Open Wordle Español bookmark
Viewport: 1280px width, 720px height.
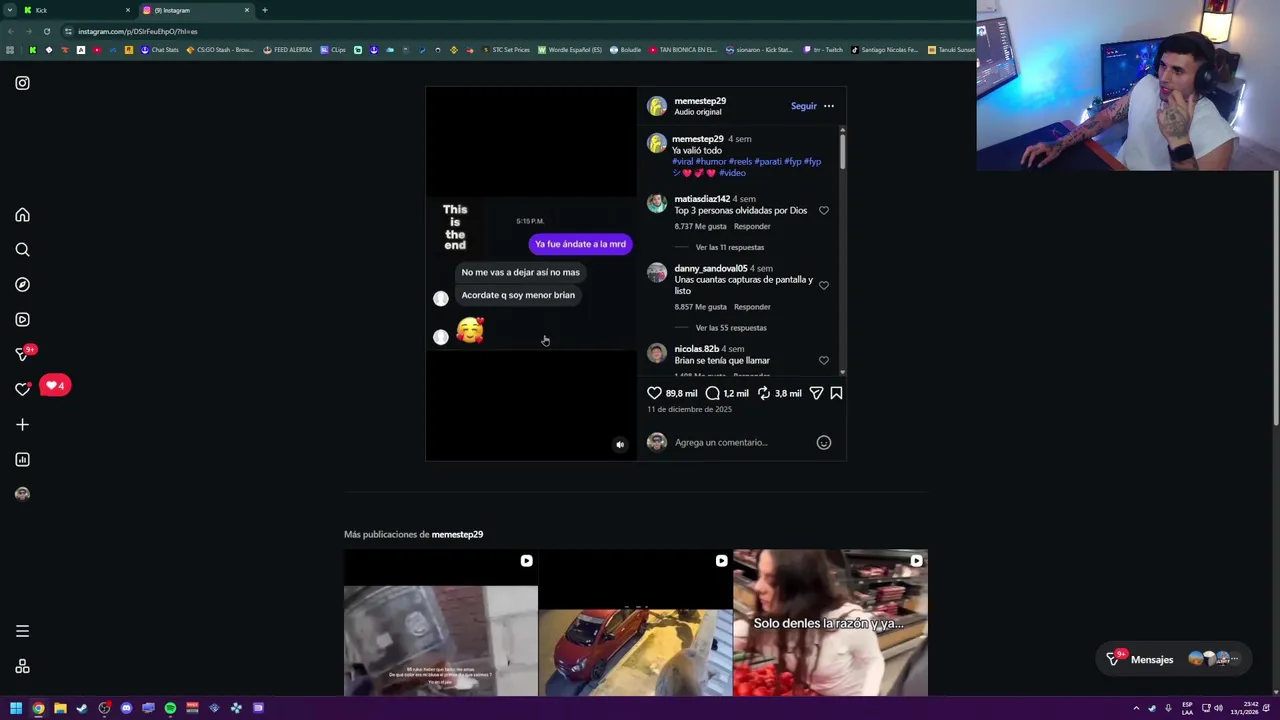pos(570,50)
